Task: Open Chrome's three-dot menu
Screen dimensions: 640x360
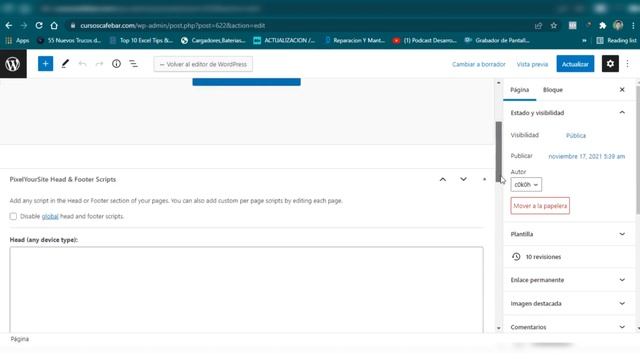Action: [633, 26]
